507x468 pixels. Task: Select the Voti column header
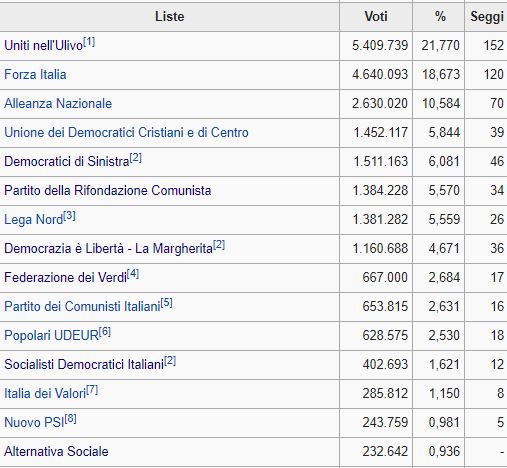(x=376, y=17)
